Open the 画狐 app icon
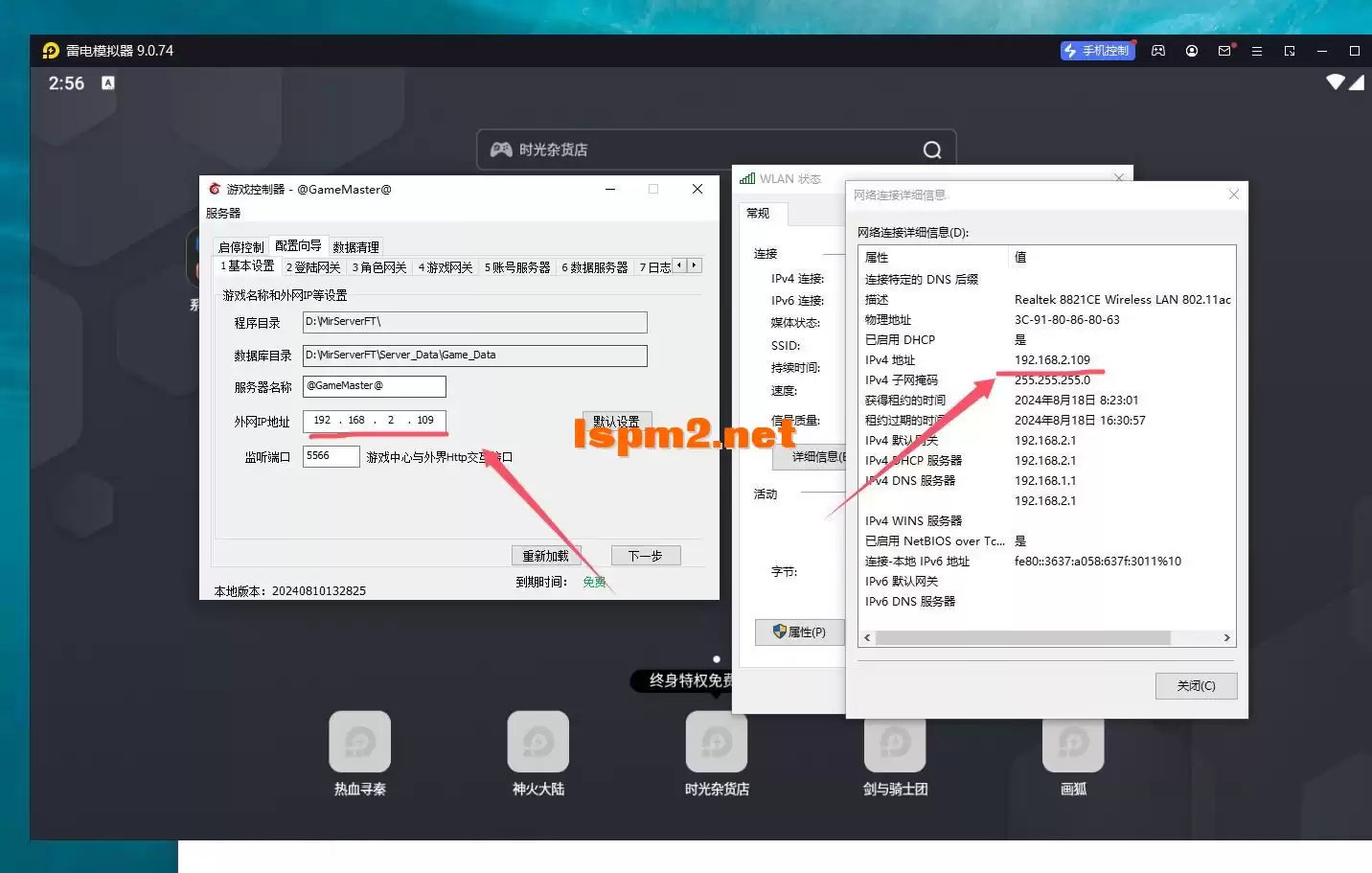 [x=1073, y=746]
